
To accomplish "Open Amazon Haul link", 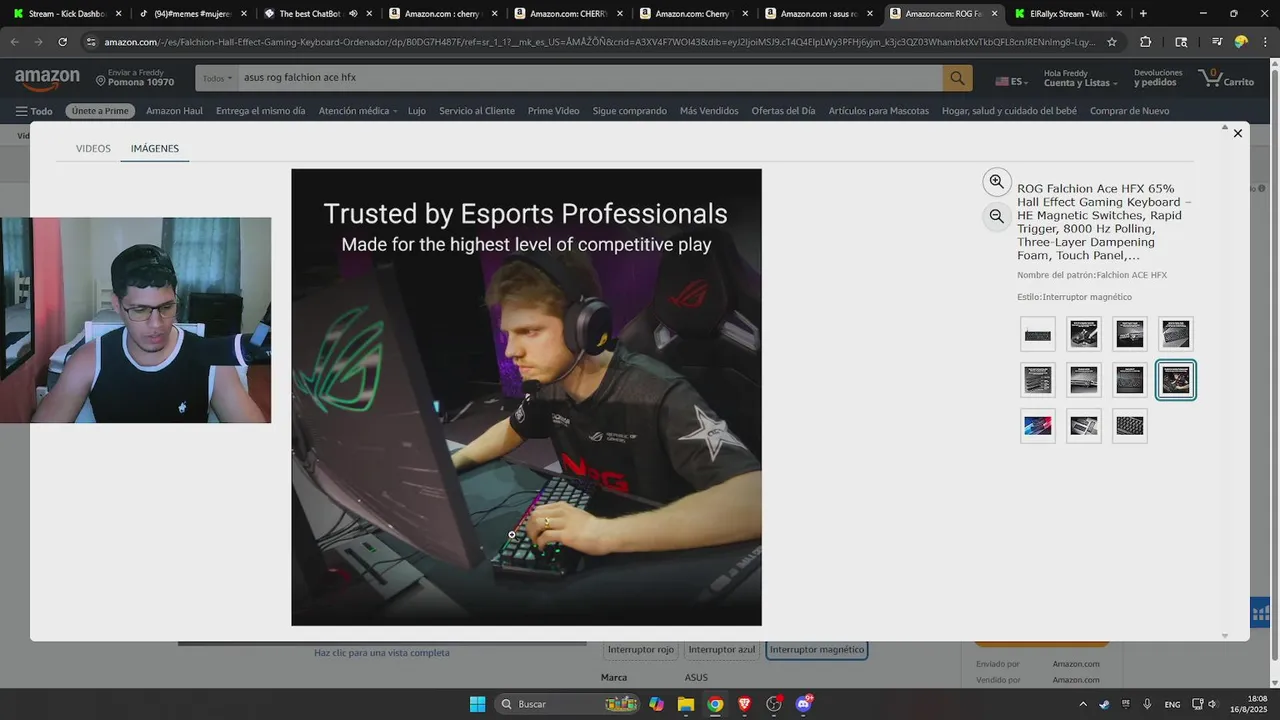I will coord(174,111).
